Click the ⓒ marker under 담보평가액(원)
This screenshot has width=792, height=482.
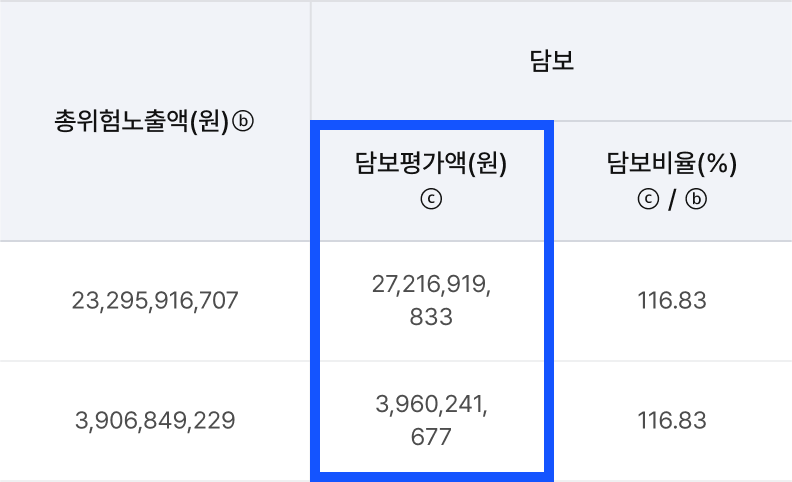tap(431, 199)
